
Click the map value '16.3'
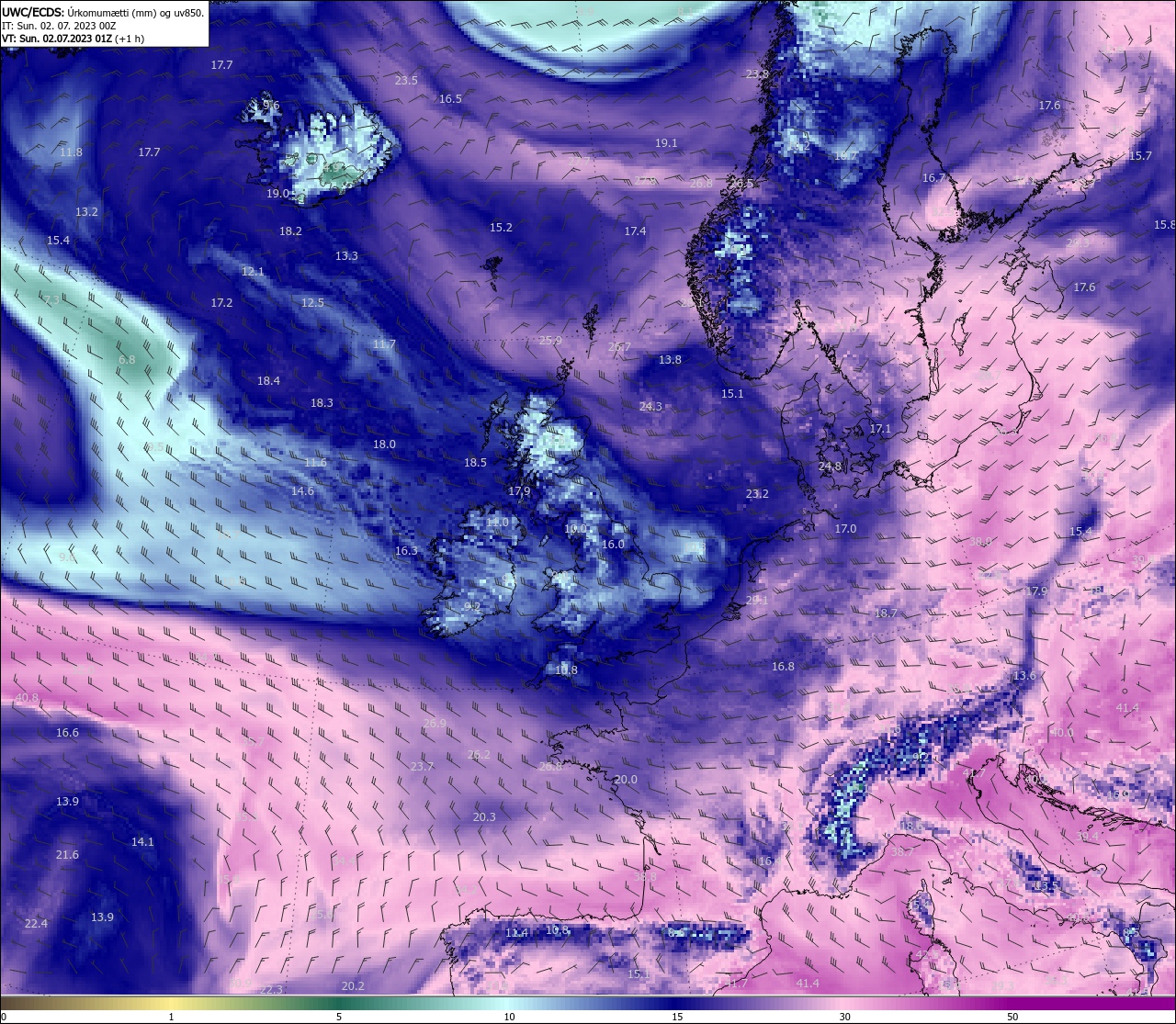(406, 551)
